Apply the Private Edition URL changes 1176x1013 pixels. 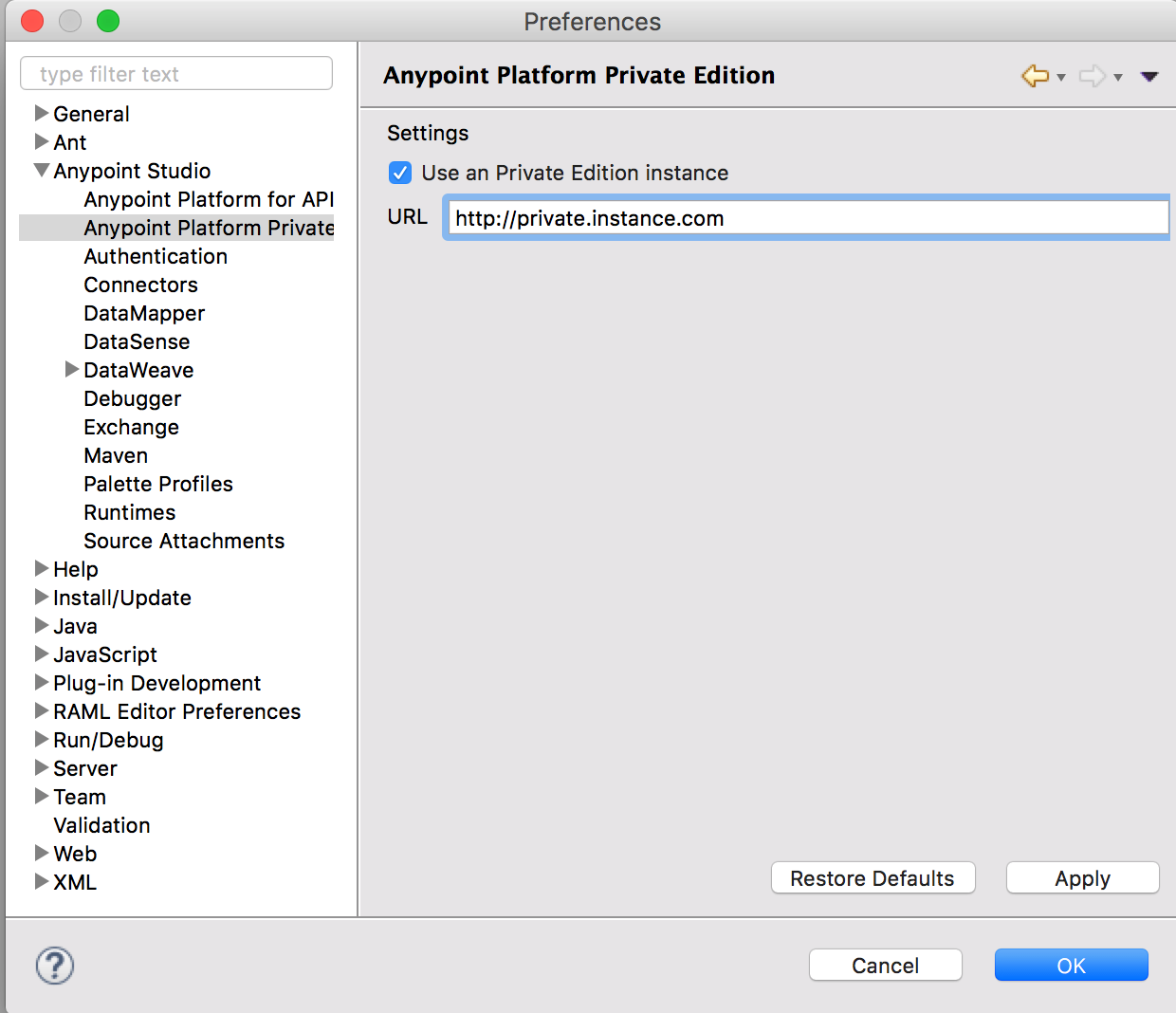pos(1082,877)
